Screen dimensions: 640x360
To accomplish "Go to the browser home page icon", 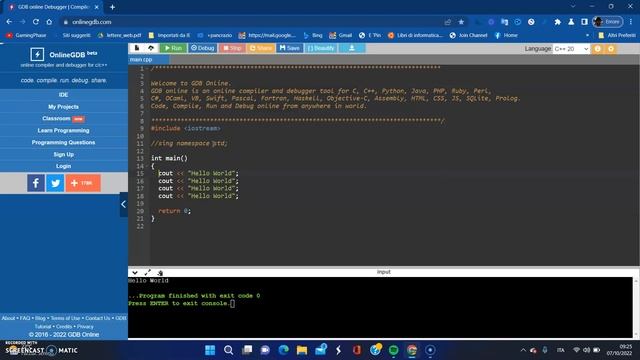I will (49, 22).
